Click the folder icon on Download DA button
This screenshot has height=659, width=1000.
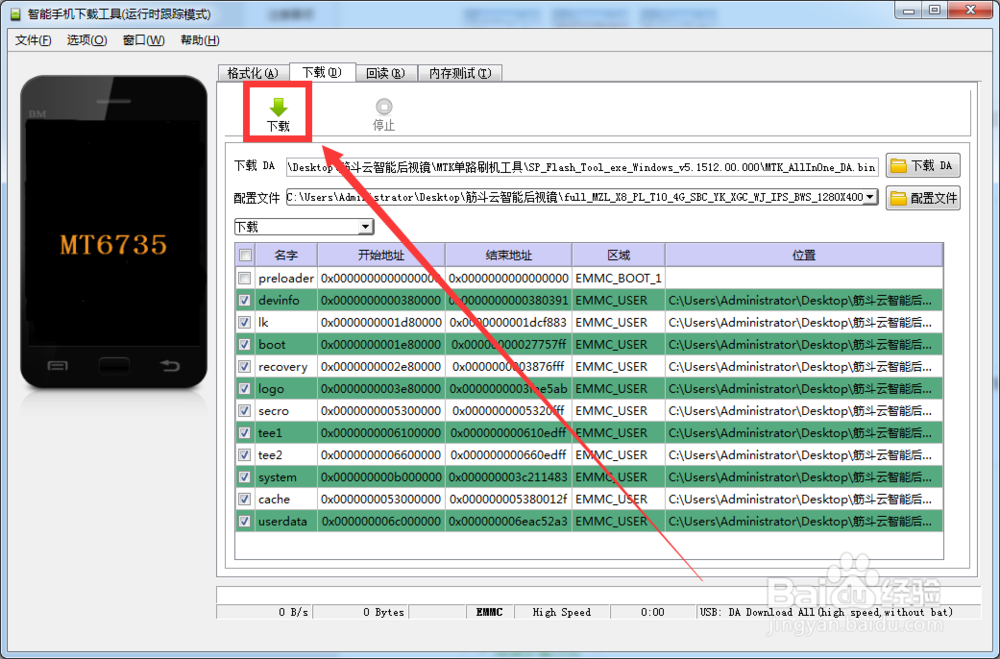click(899, 166)
